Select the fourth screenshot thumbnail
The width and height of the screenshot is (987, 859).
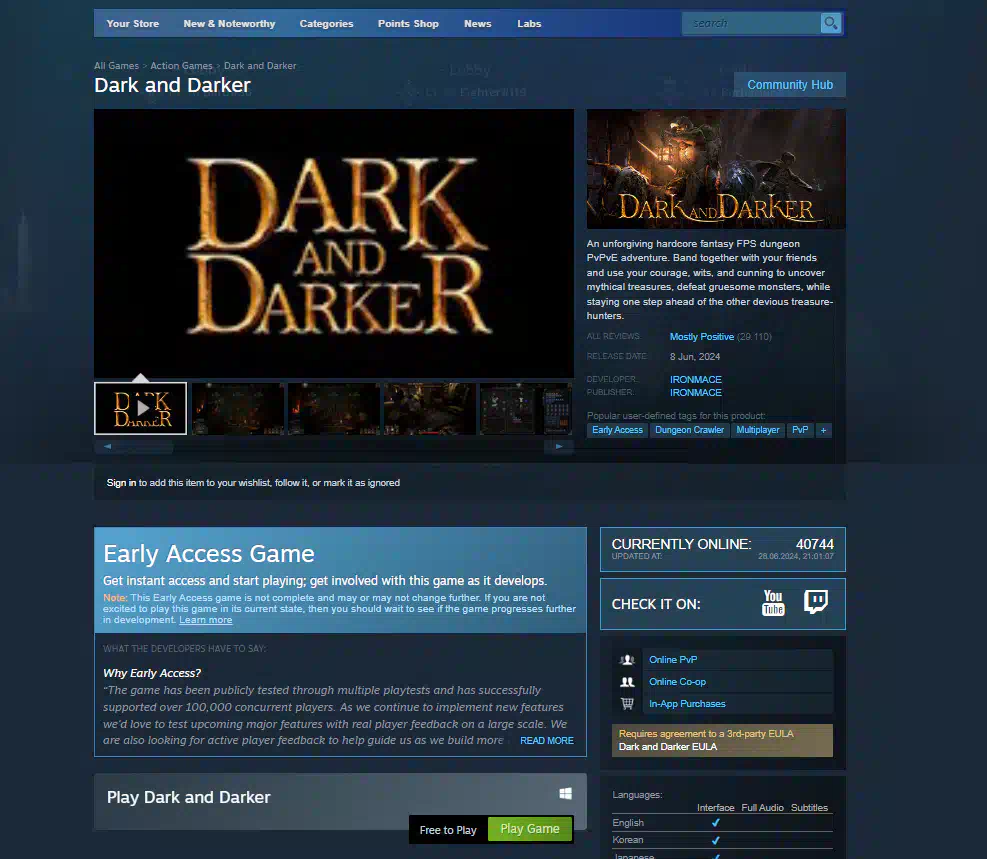click(x=430, y=408)
